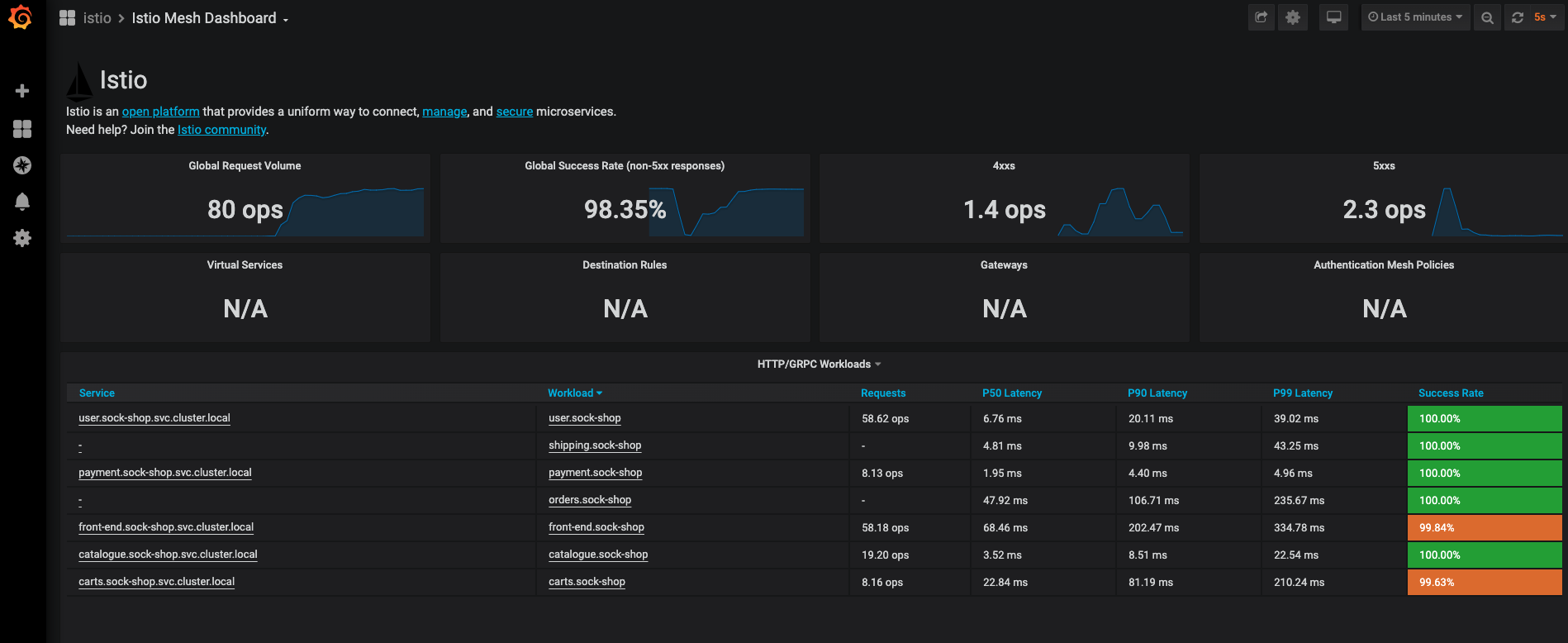Open the front-end.sock-shop workload link
The image size is (1568, 643).
pos(596,527)
